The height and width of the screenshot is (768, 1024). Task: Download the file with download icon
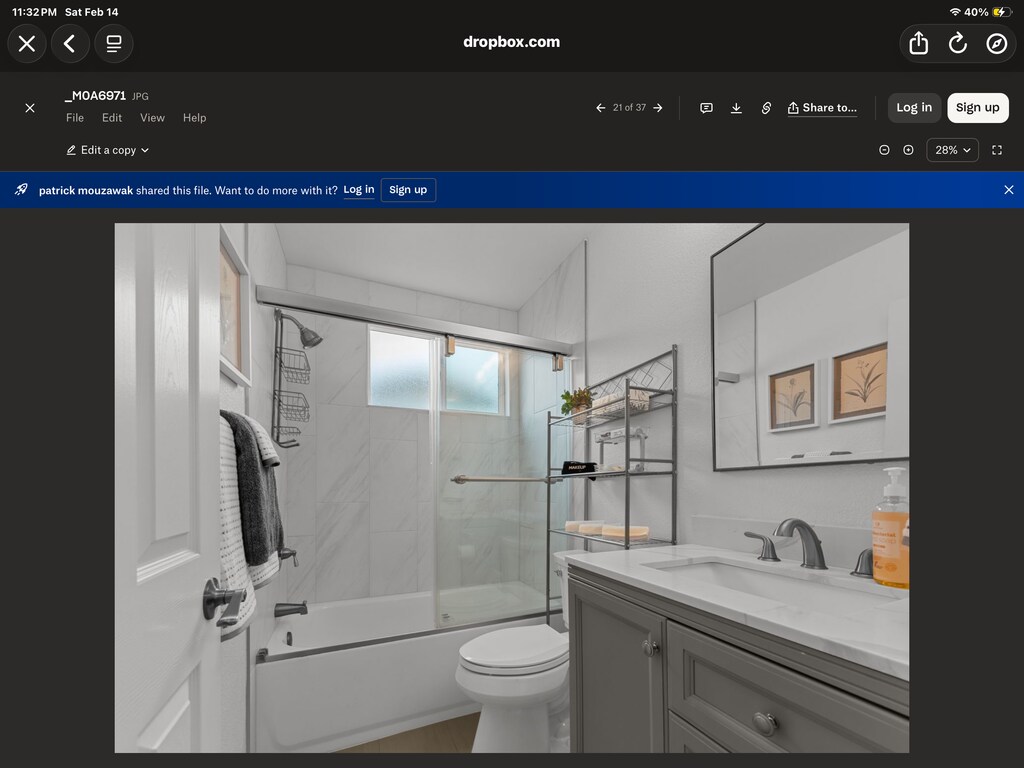click(736, 108)
